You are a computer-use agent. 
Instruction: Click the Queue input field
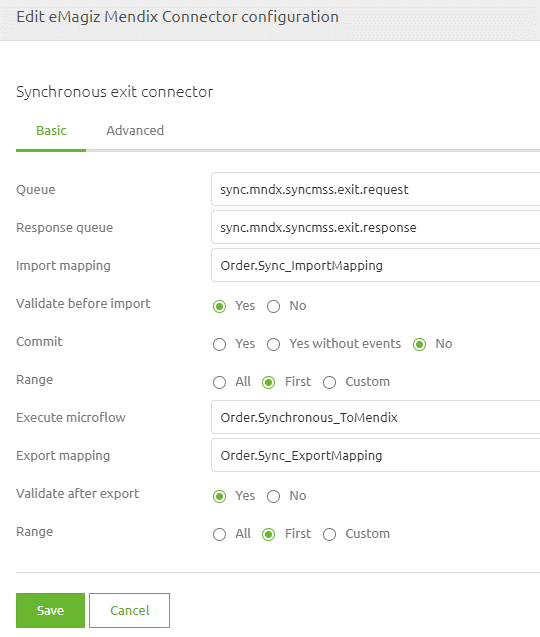(x=375, y=189)
